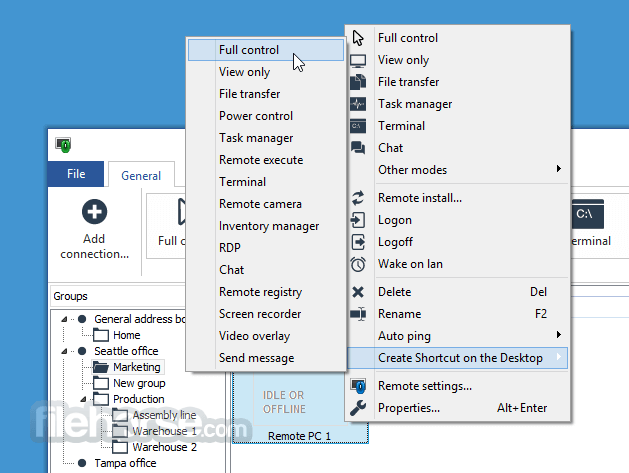Expand the Other modes submenu arrow

pyautogui.click(x=558, y=168)
